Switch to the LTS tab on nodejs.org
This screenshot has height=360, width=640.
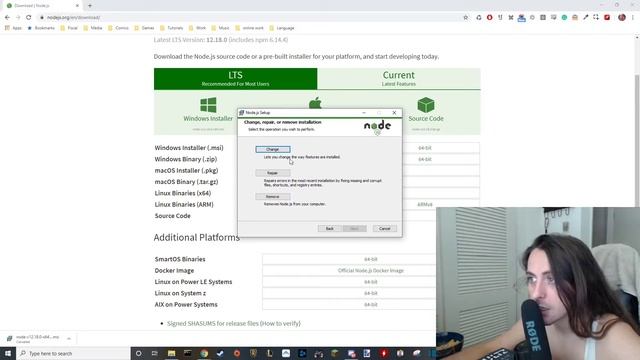pos(236,79)
